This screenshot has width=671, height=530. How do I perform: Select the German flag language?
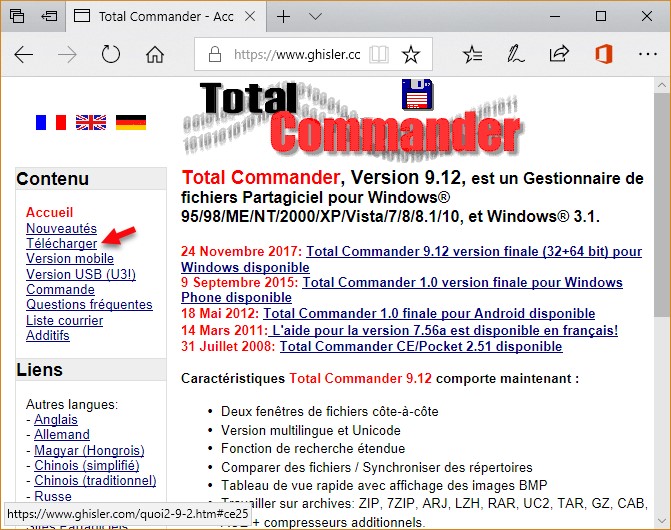click(131, 122)
